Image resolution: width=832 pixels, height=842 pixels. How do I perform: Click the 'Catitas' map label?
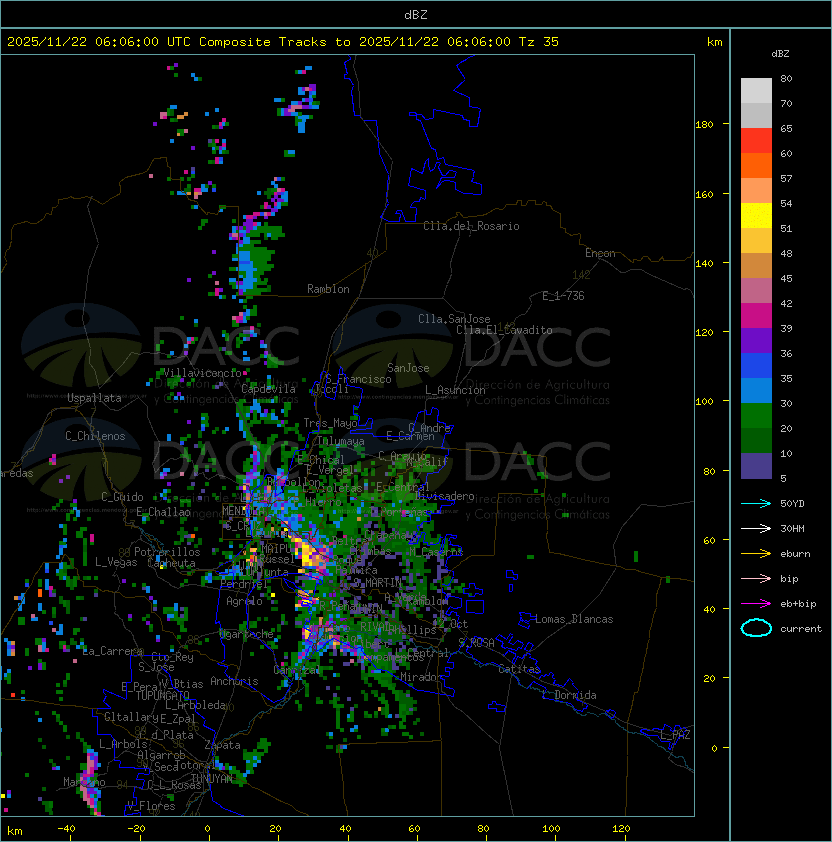tap(519, 669)
